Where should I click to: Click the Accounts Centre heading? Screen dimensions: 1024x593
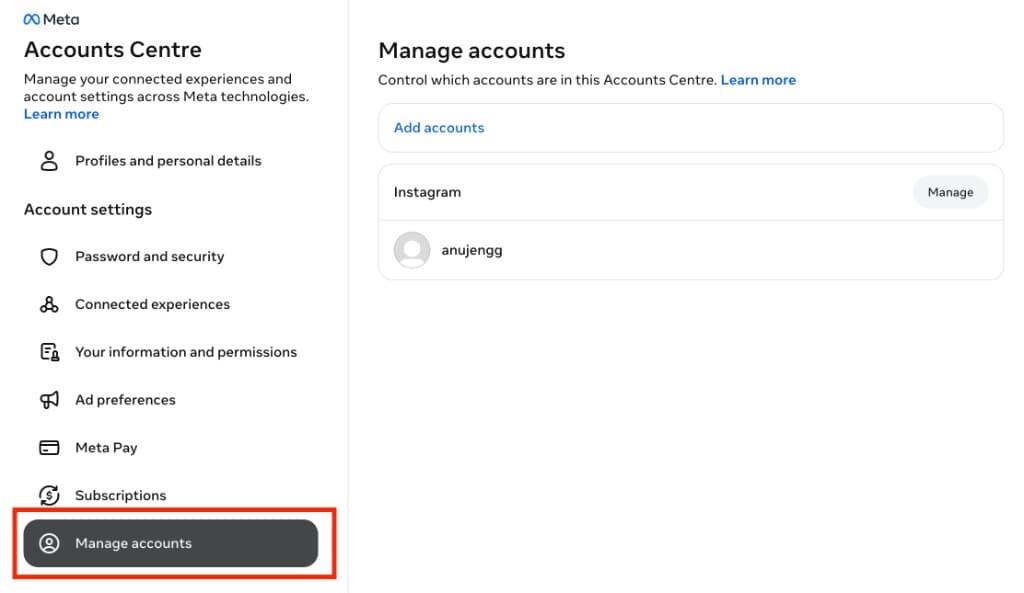(113, 50)
